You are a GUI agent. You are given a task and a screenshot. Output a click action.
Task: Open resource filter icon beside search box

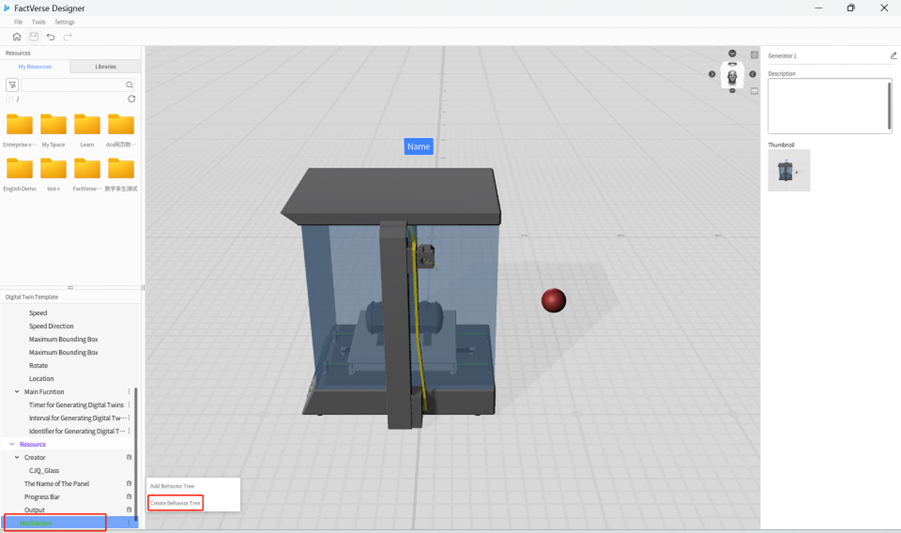[12, 85]
